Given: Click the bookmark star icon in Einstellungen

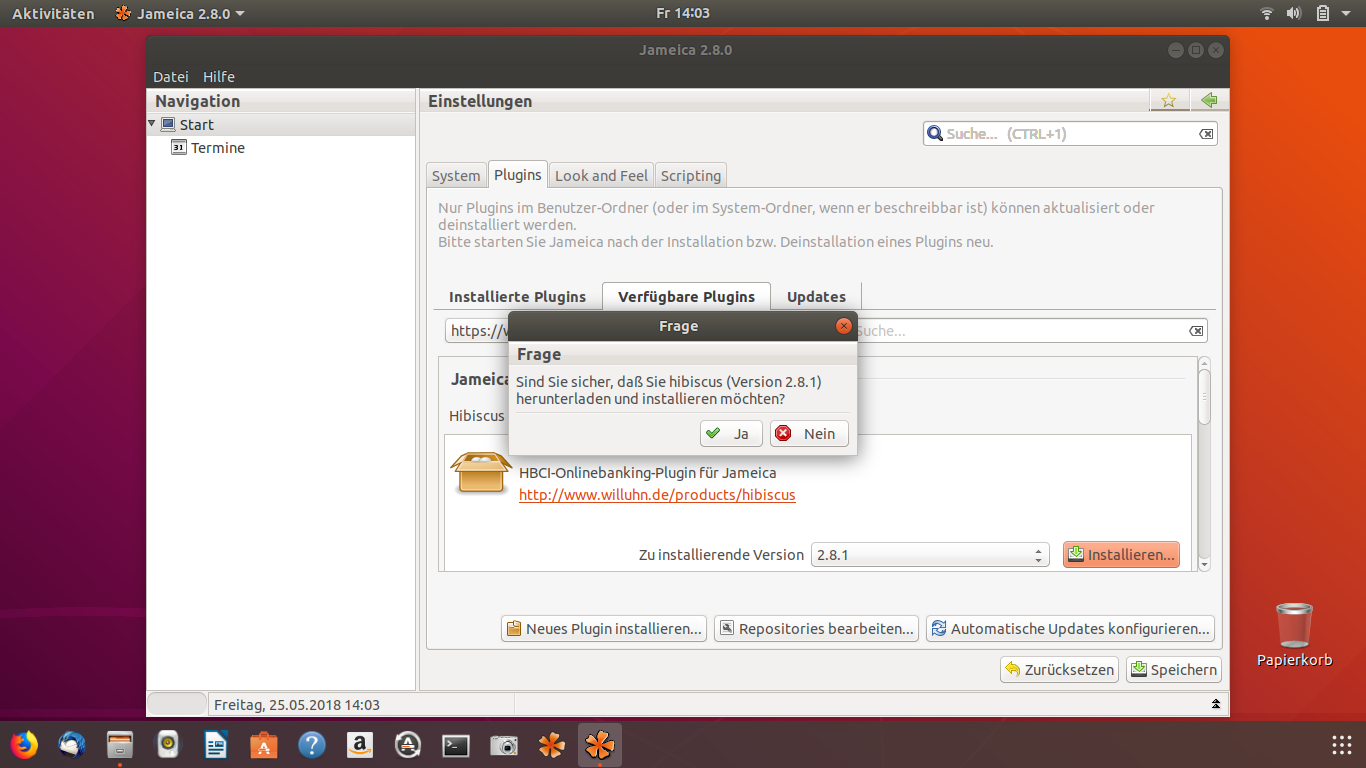Looking at the screenshot, I should pyautogui.click(x=1168, y=100).
